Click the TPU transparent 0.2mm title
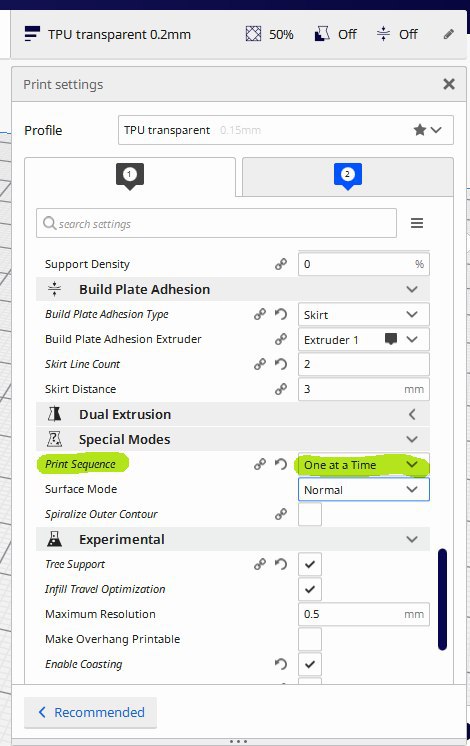 tap(119, 34)
